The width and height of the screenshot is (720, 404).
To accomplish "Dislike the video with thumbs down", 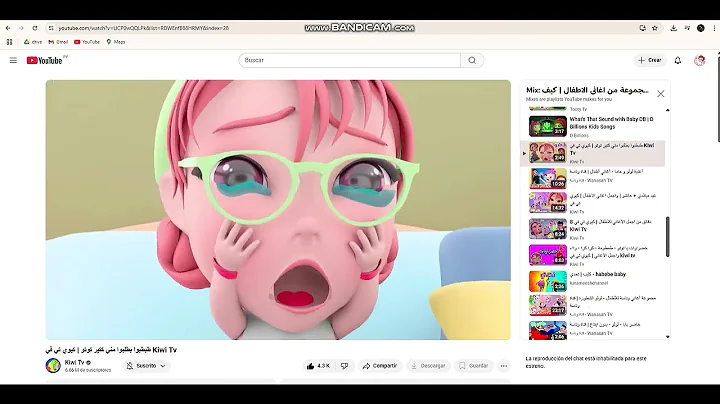I will [344, 366].
